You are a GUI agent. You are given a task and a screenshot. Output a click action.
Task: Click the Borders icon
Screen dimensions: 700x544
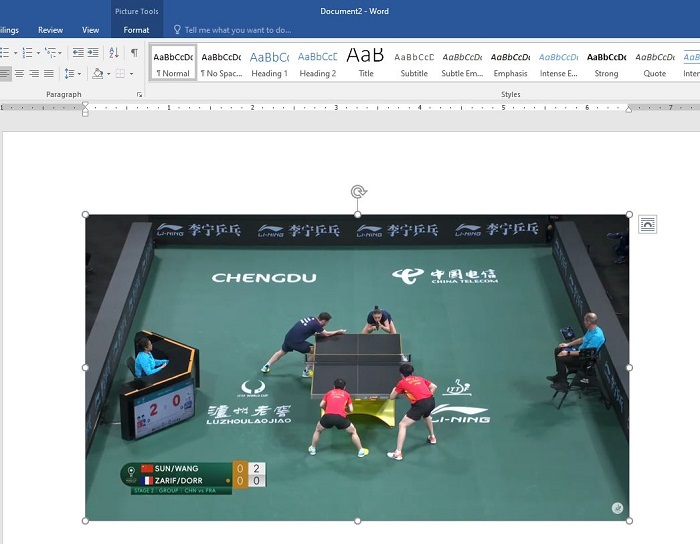click(x=120, y=73)
